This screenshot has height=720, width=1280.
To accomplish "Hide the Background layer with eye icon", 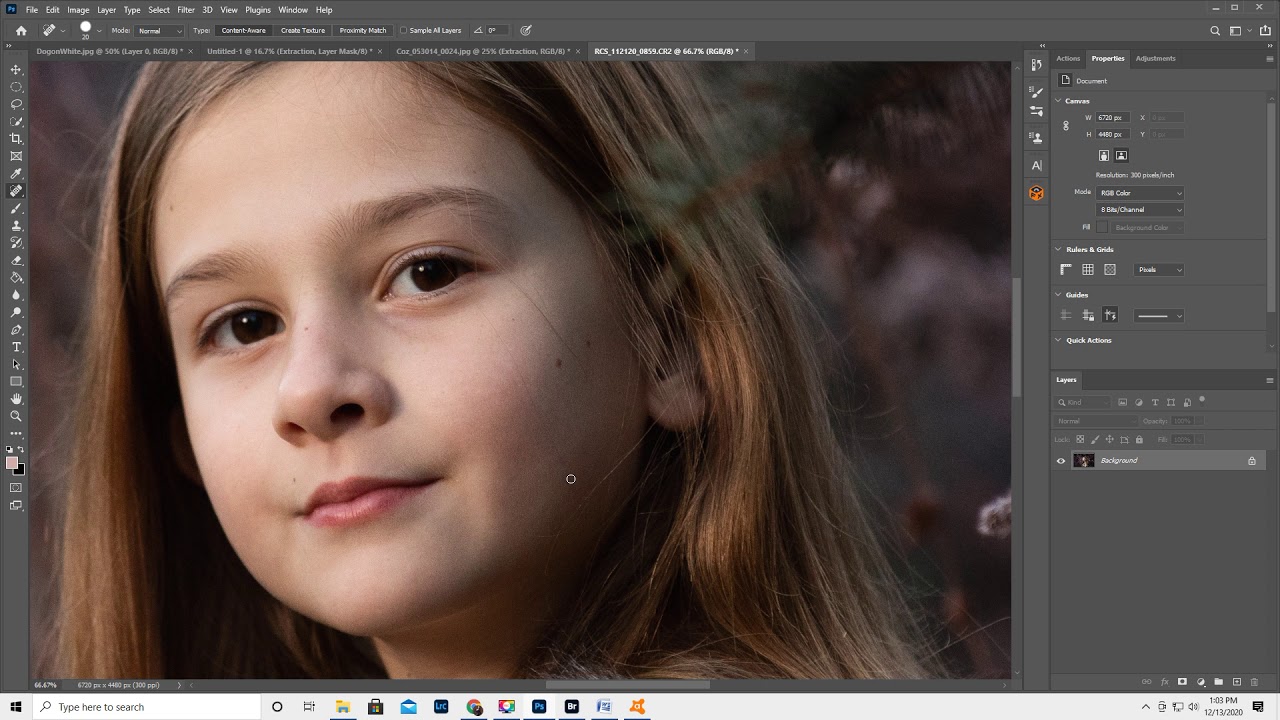I will (1061, 461).
